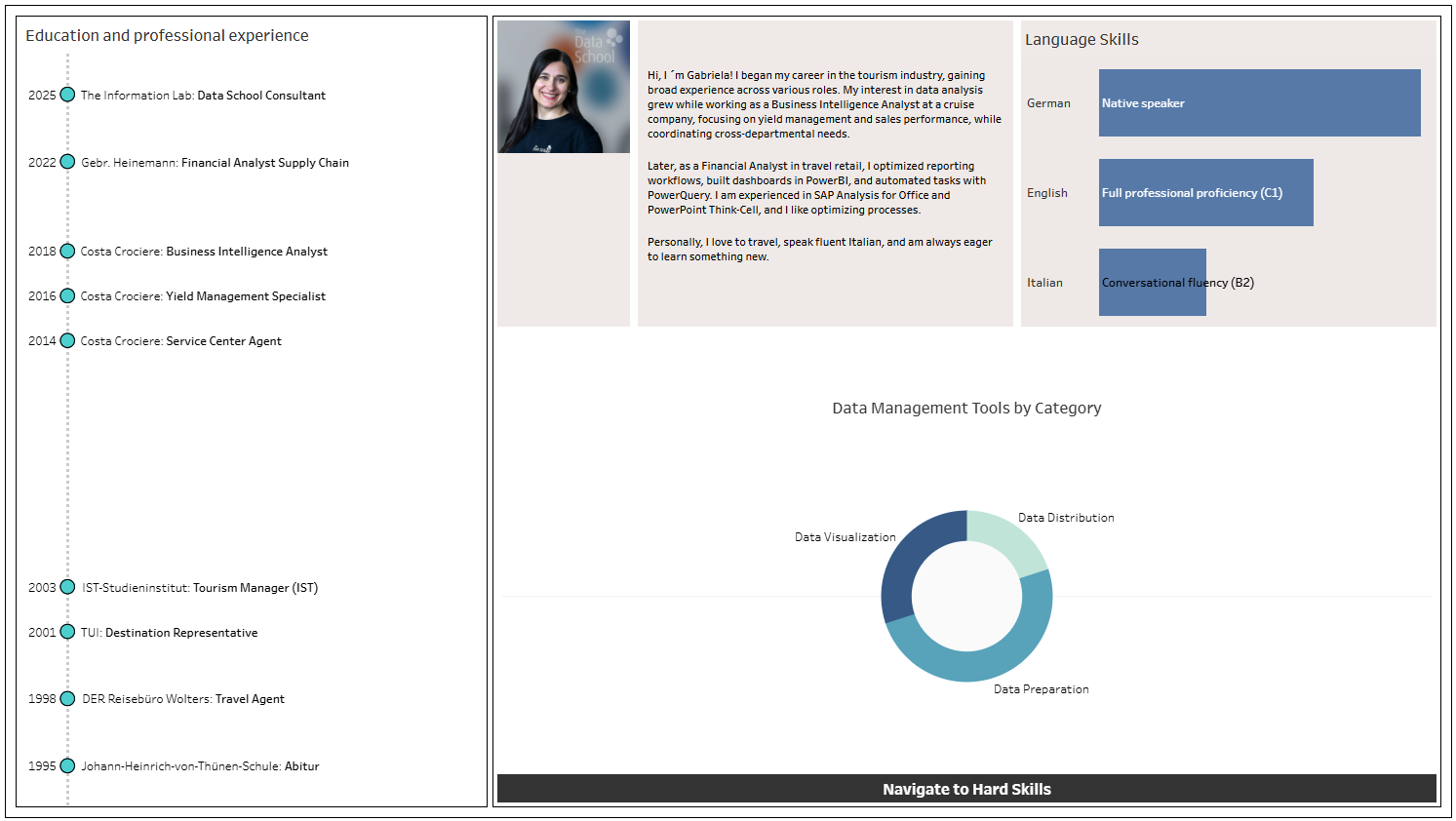Click the 'Abitur' entry text
This screenshot has height=821, width=1456.
pyautogui.click(x=302, y=766)
